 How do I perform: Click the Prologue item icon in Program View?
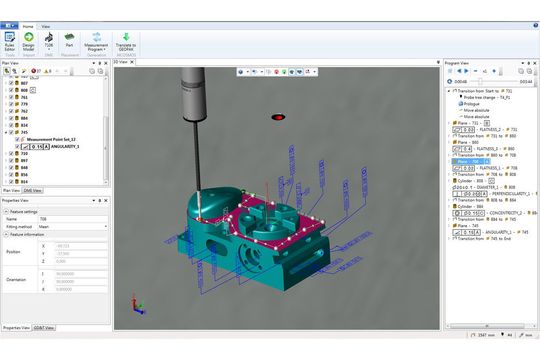click(x=461, y=104)
